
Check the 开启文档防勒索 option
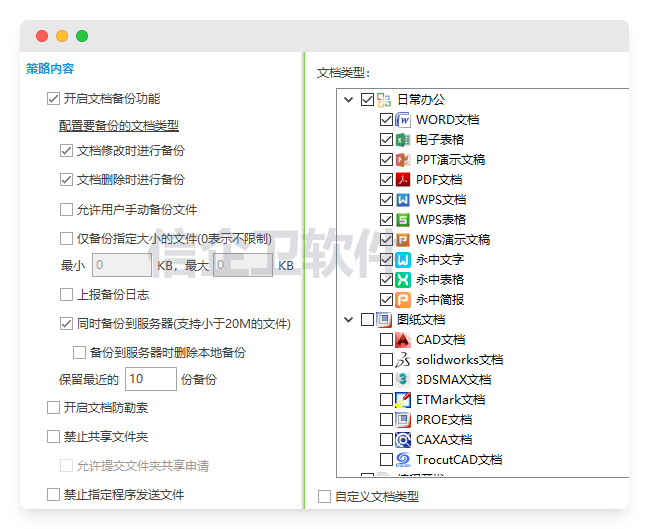(54, 408)
